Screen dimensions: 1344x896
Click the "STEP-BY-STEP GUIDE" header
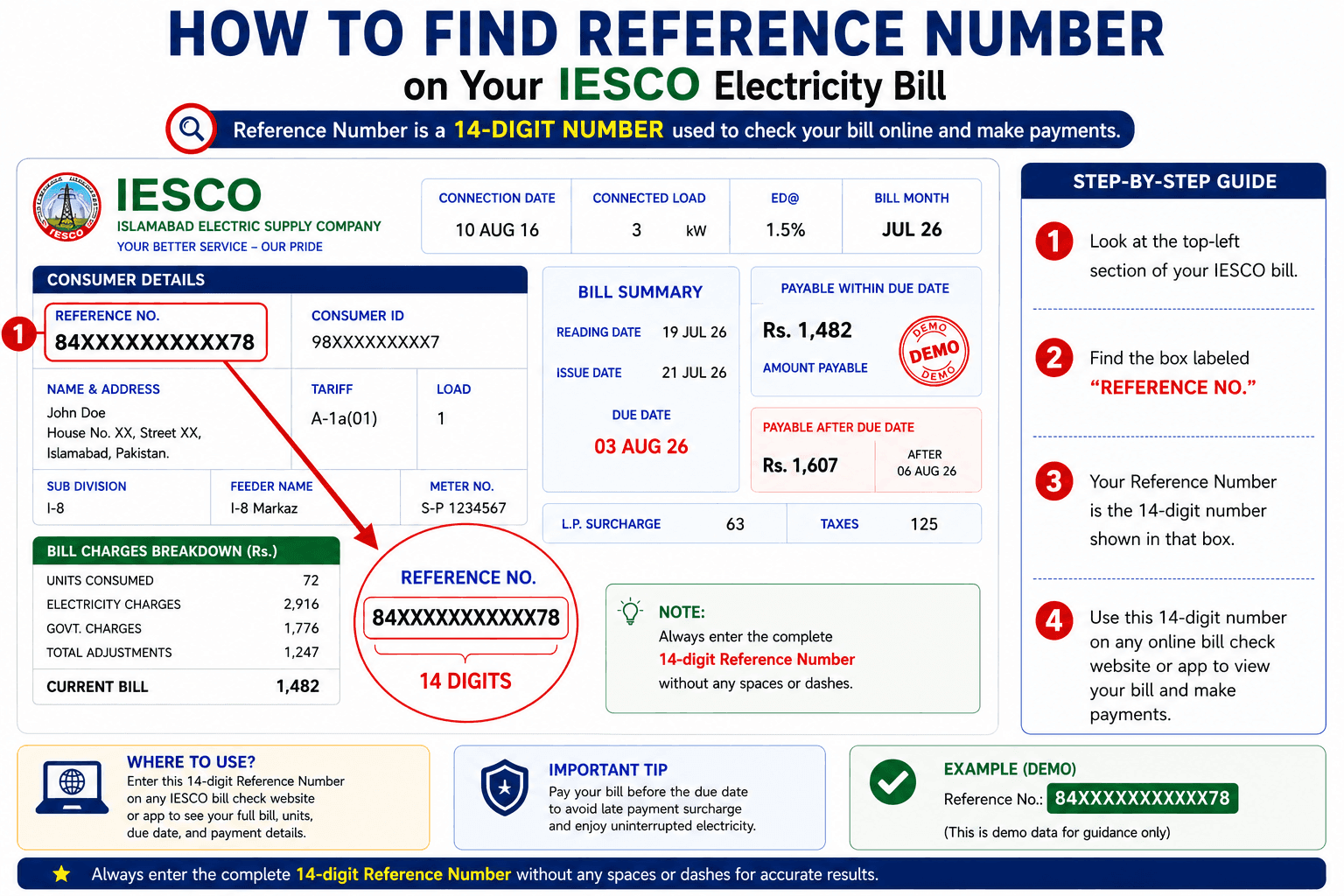pos(1174,182)
